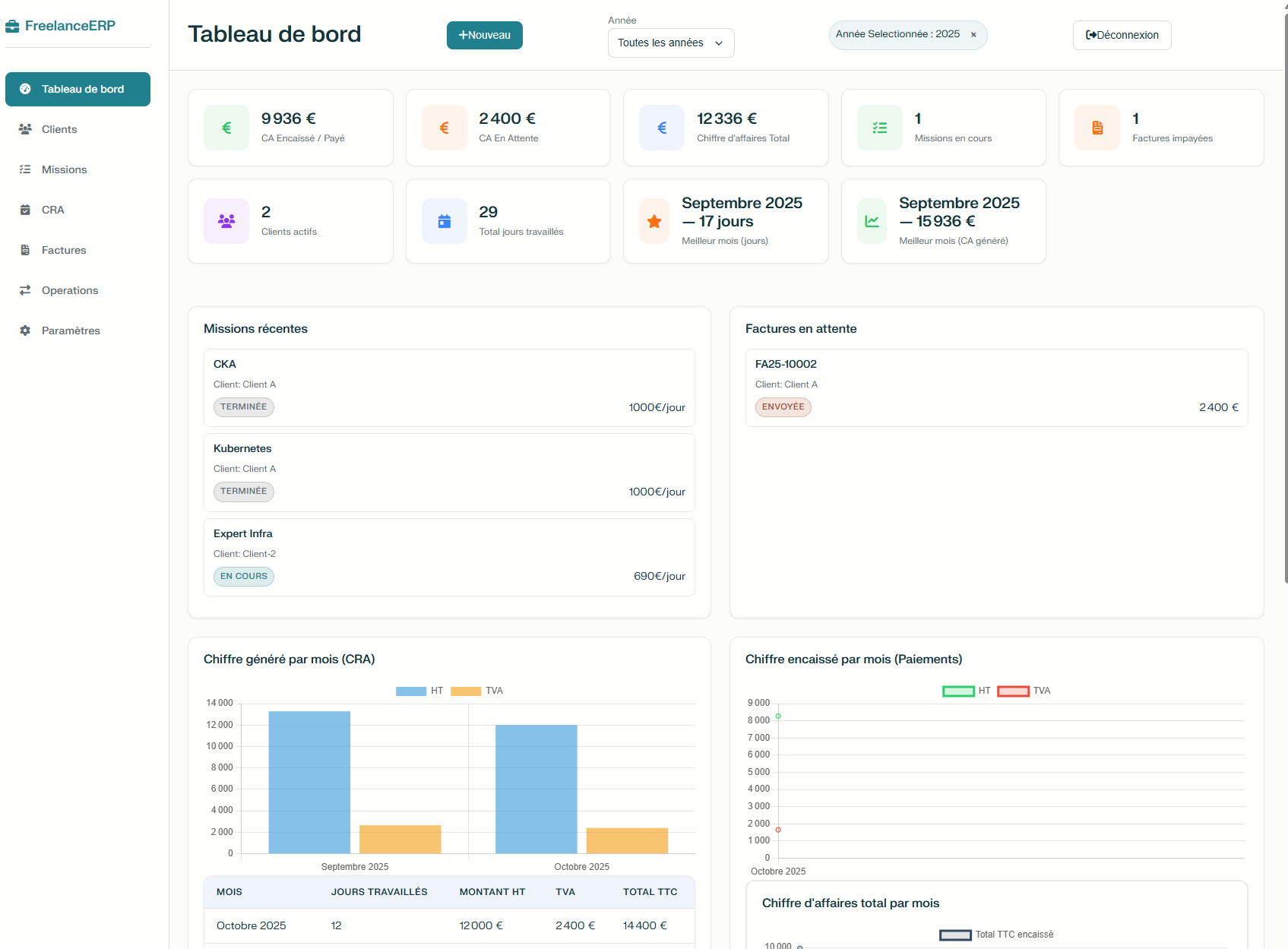
Task: Open the Toutes les années dropdown
Action: click(x=670, y=43)
